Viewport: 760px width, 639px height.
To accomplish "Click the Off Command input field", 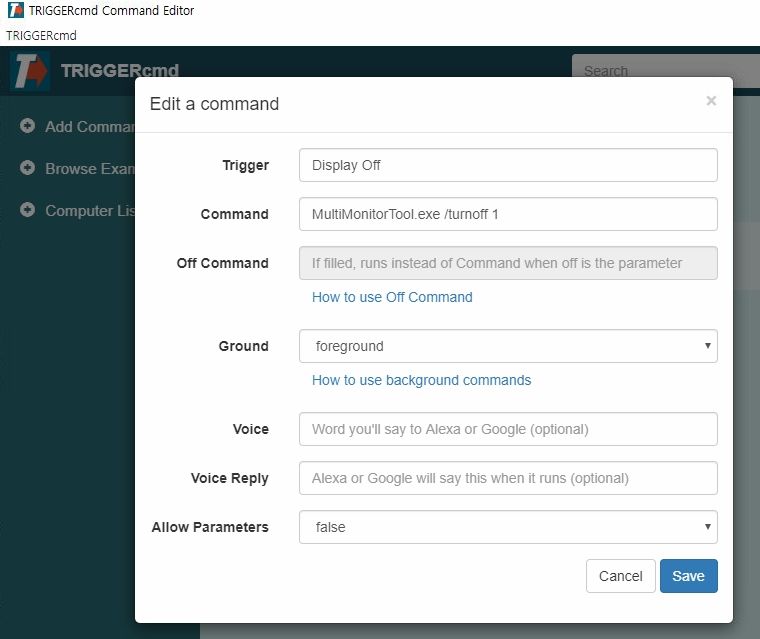I will (x=508, y=263).
